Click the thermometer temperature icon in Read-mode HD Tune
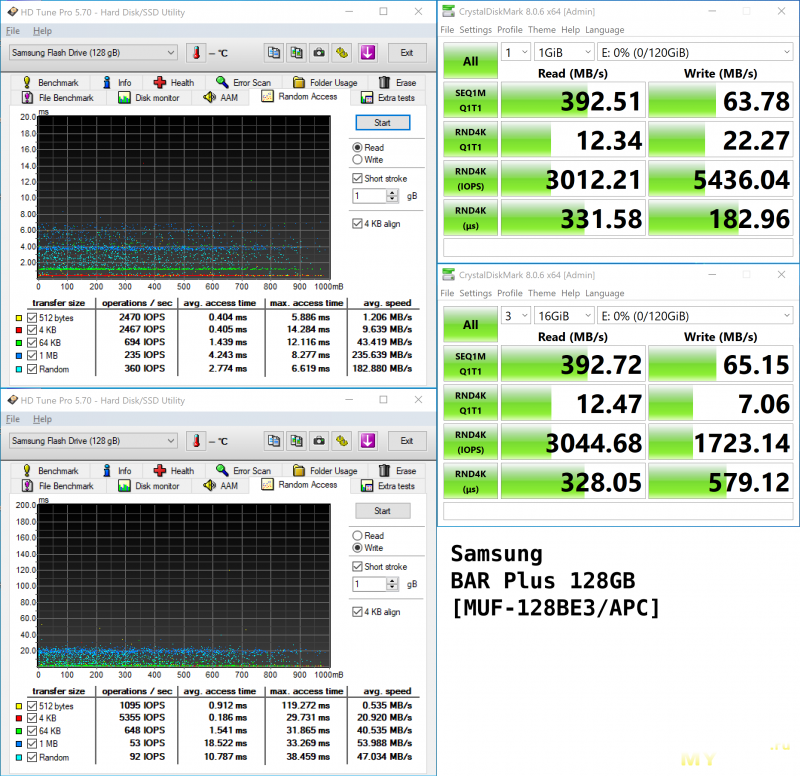 tap(196, 53)
